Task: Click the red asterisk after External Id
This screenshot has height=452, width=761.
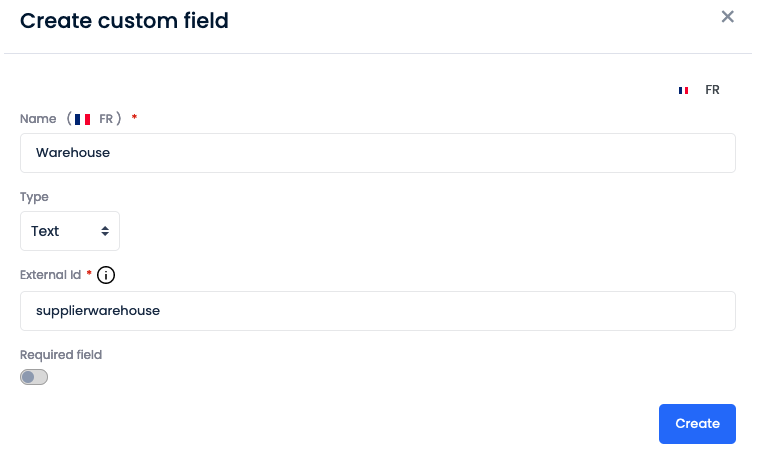Action: 89,274
